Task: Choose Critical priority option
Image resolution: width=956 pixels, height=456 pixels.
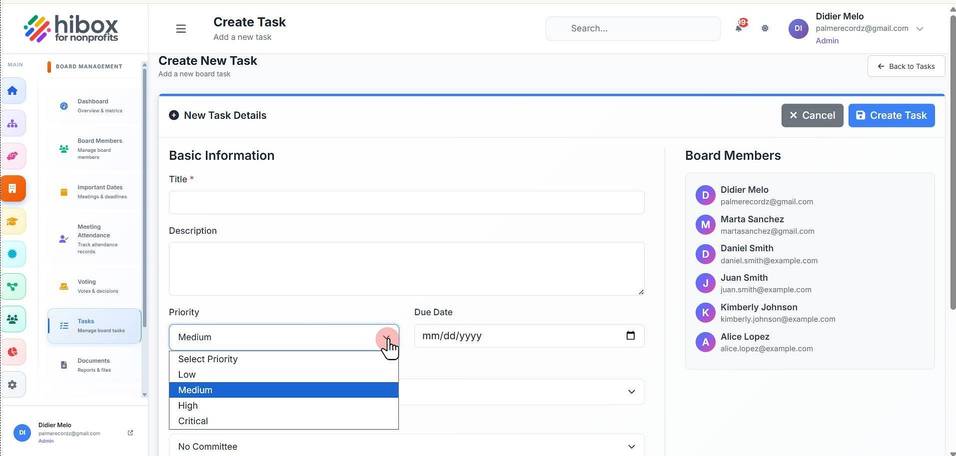Action: 284,421
